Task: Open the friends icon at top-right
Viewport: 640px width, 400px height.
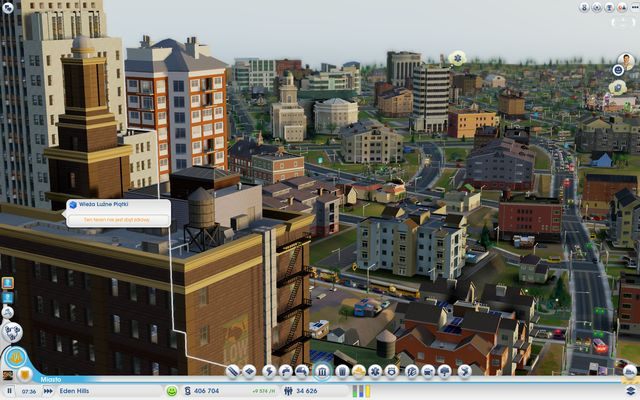Action: tap(622, 7)
